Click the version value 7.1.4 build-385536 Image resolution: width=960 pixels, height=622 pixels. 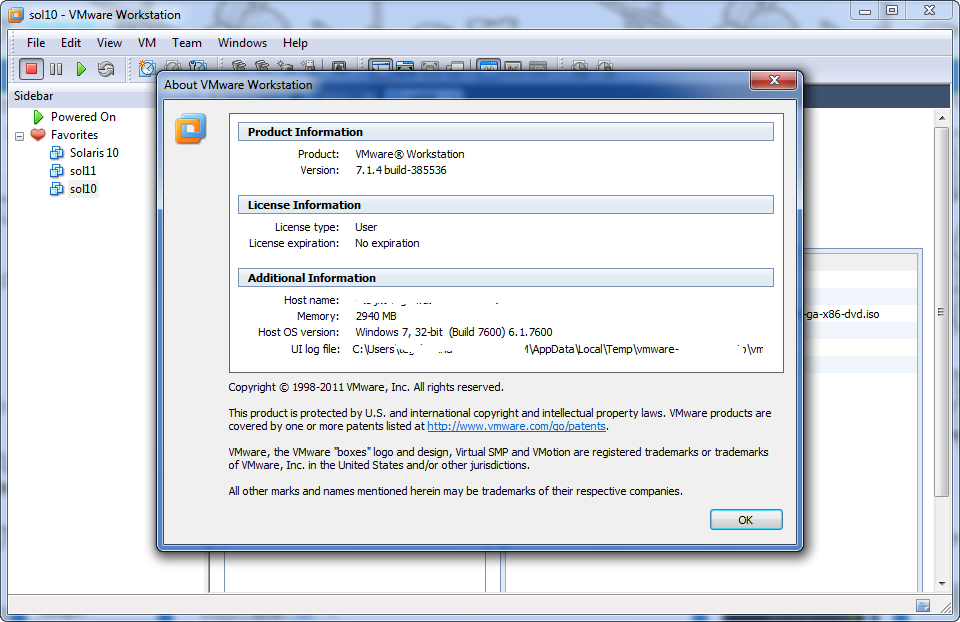coord(401,170)
